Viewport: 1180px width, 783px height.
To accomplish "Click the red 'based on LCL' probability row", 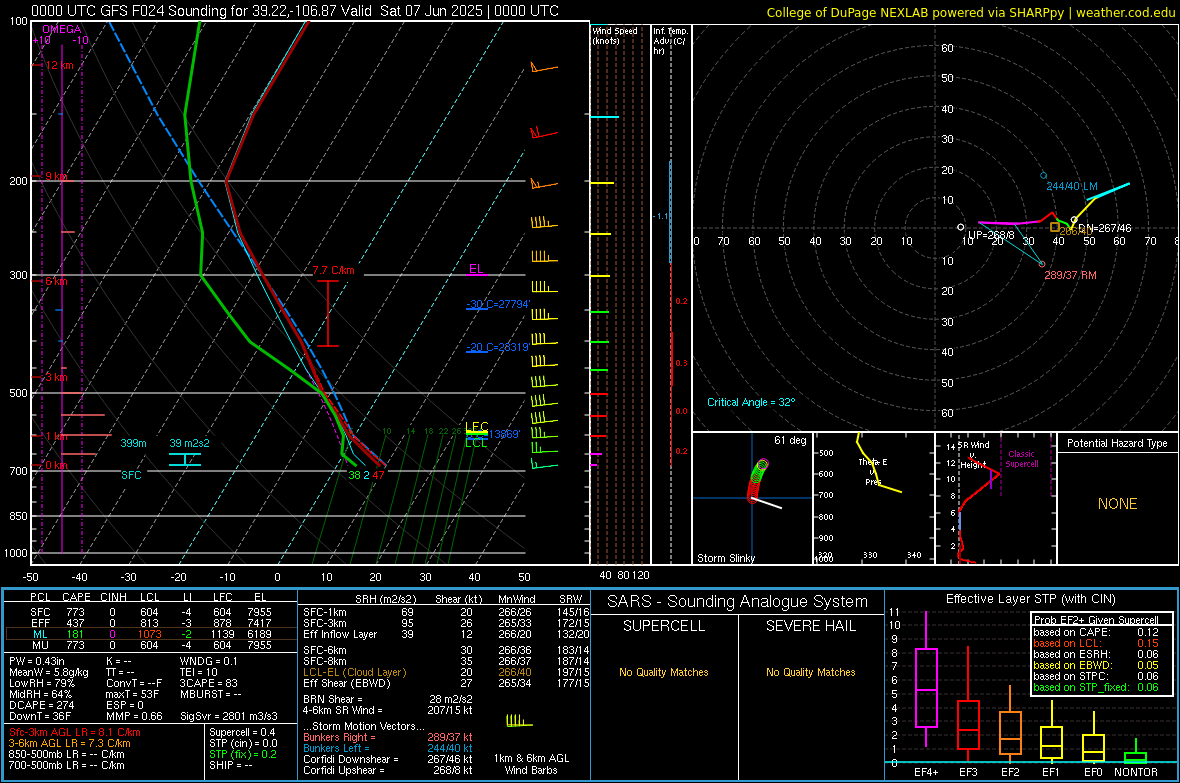I will pyautogui.click(x=1096, y=643).
